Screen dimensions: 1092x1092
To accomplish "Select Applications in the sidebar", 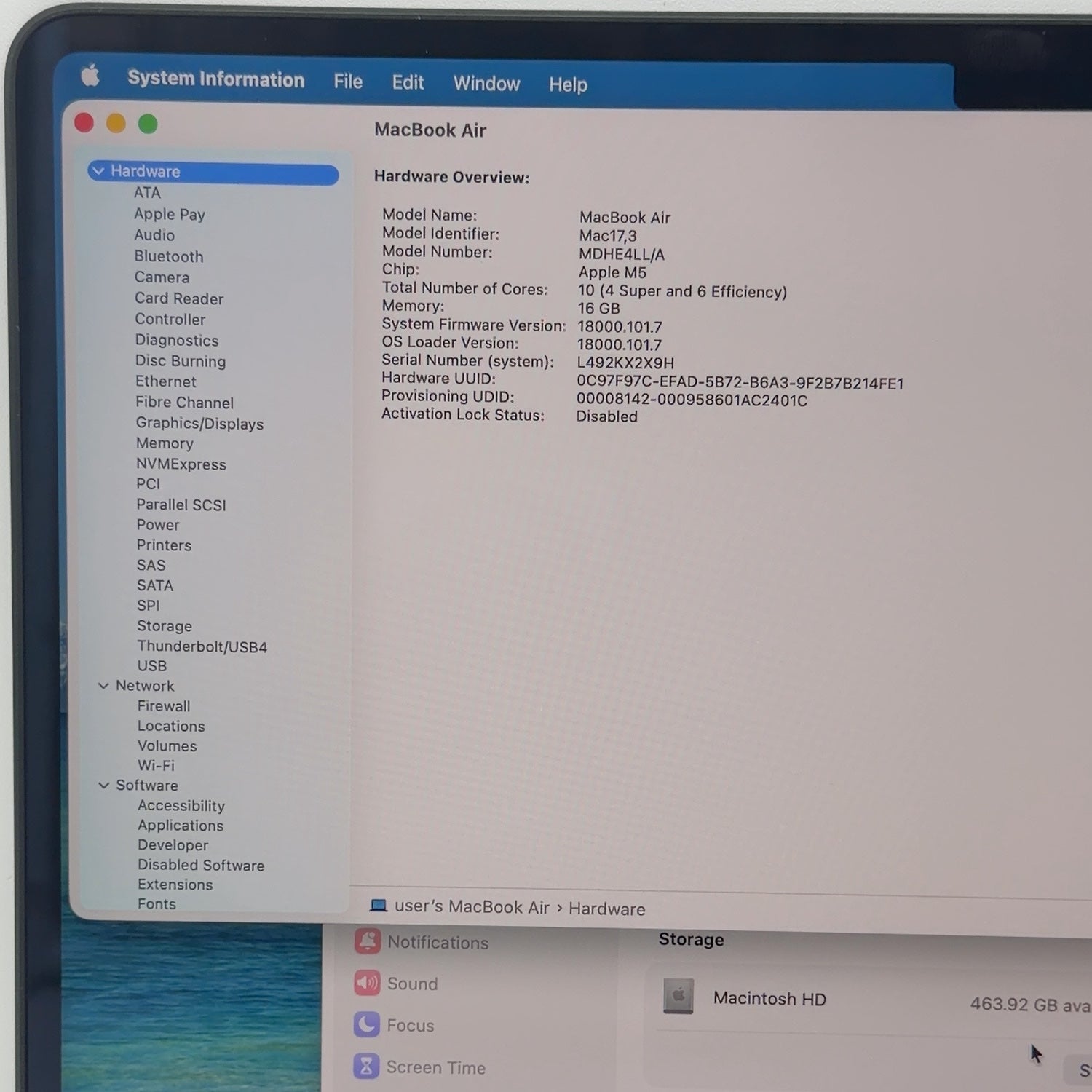I will click(x=181, y=826).
